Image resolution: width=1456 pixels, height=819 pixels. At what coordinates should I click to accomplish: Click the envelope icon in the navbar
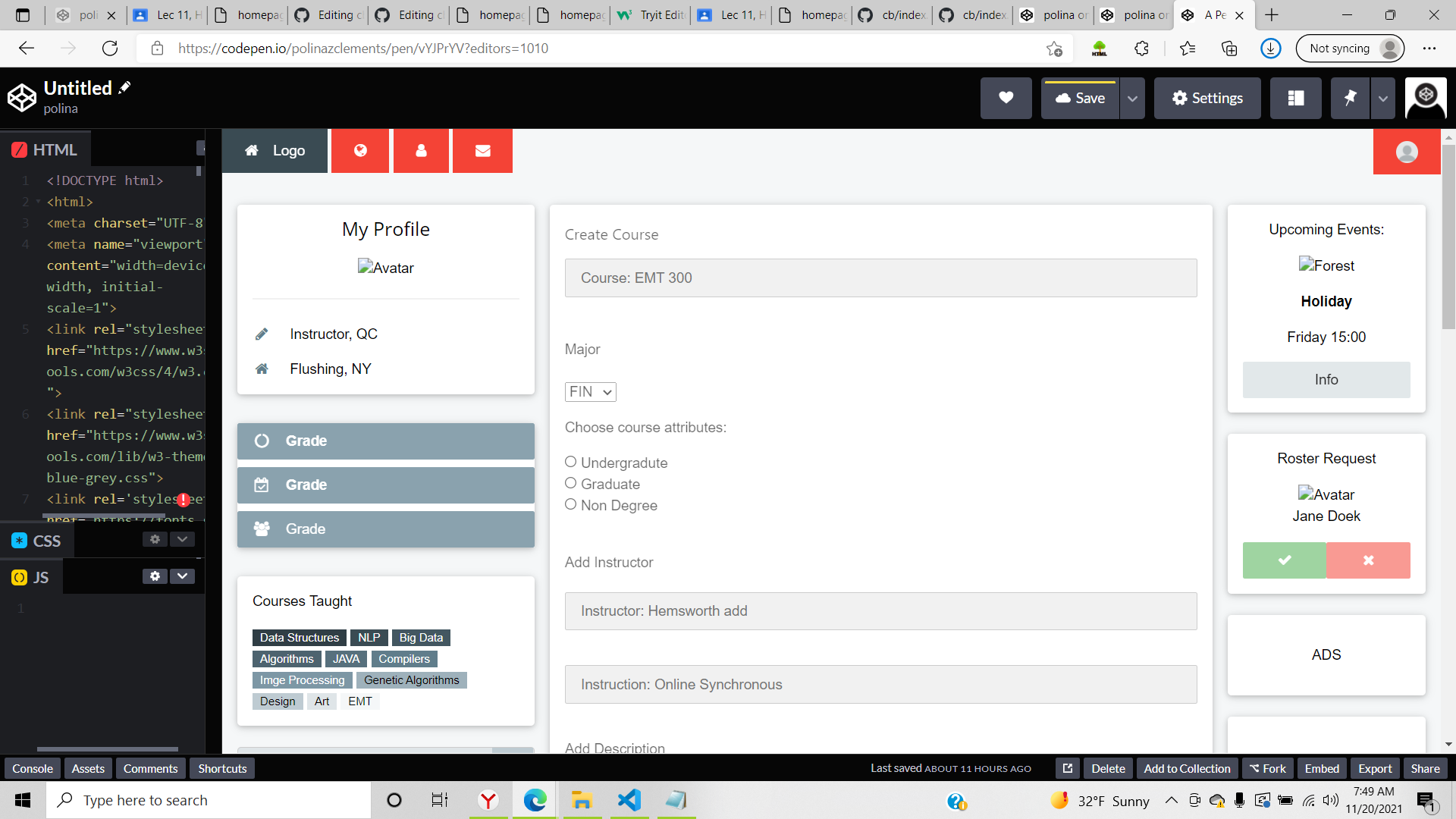(482, 150)
